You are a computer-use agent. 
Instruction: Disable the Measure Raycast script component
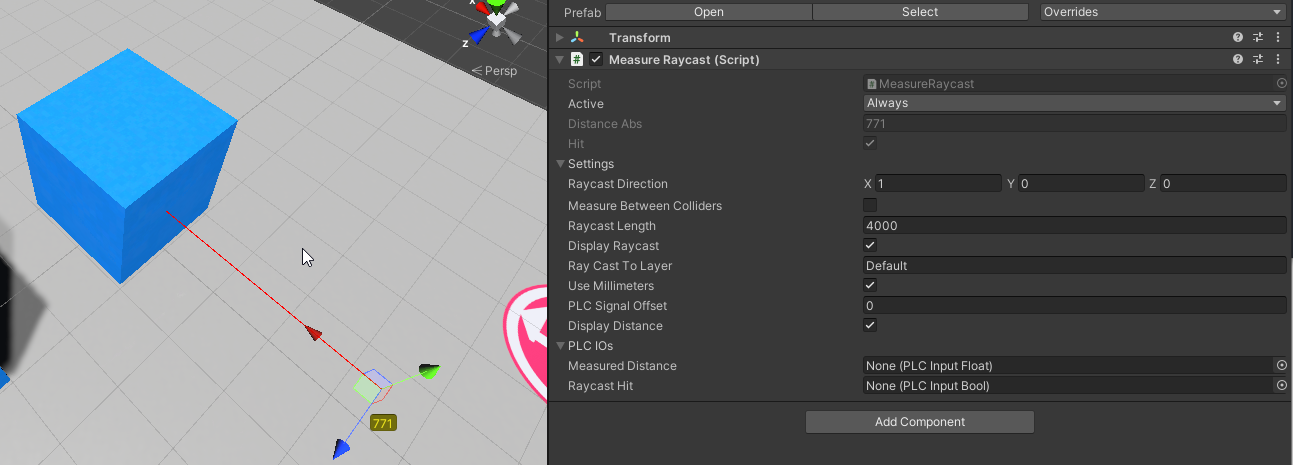click(x=596, y=60)
